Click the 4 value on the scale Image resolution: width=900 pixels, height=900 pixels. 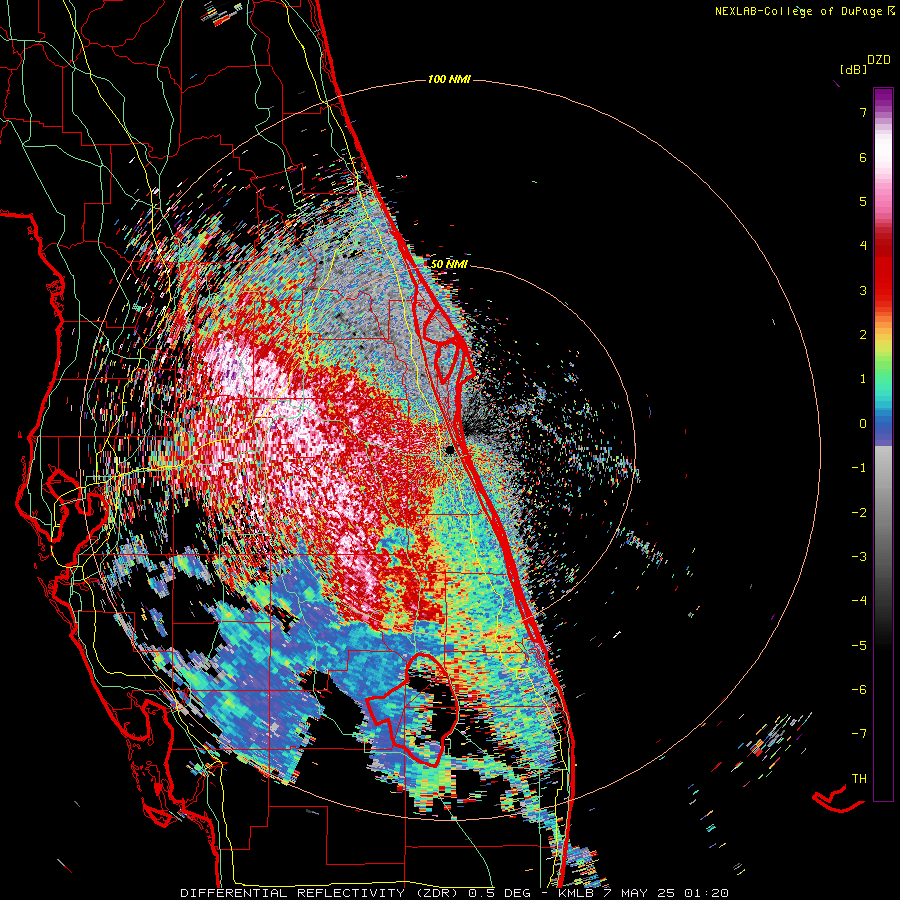[863, 246]
